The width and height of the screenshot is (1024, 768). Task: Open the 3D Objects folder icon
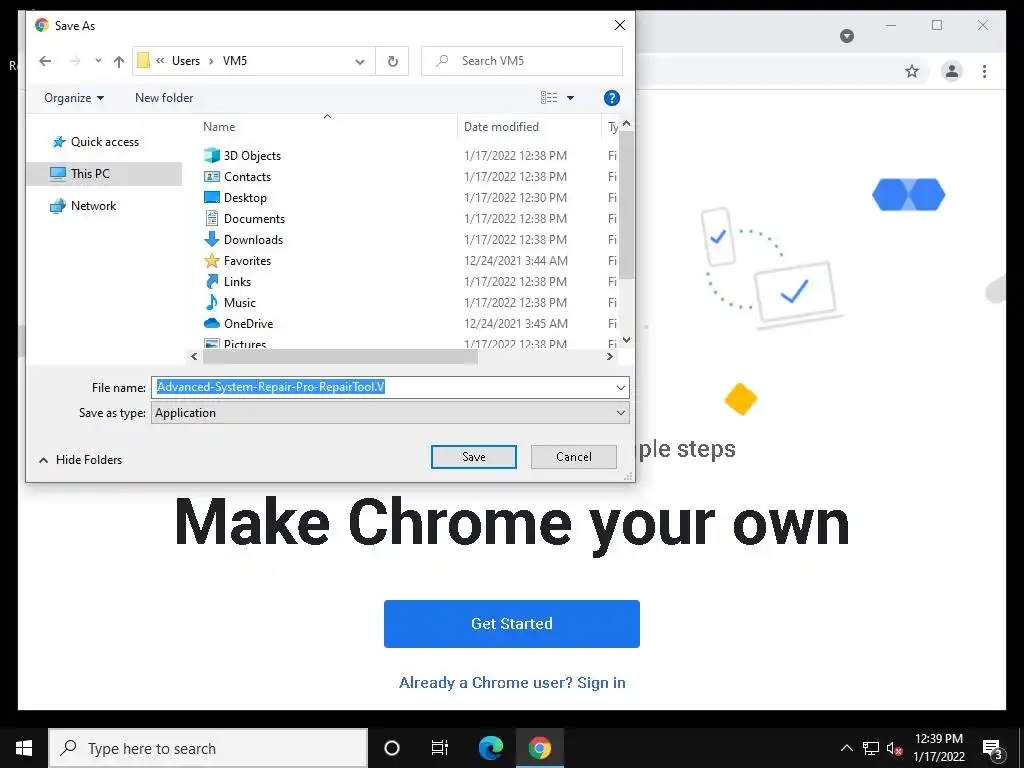point(212,155)
